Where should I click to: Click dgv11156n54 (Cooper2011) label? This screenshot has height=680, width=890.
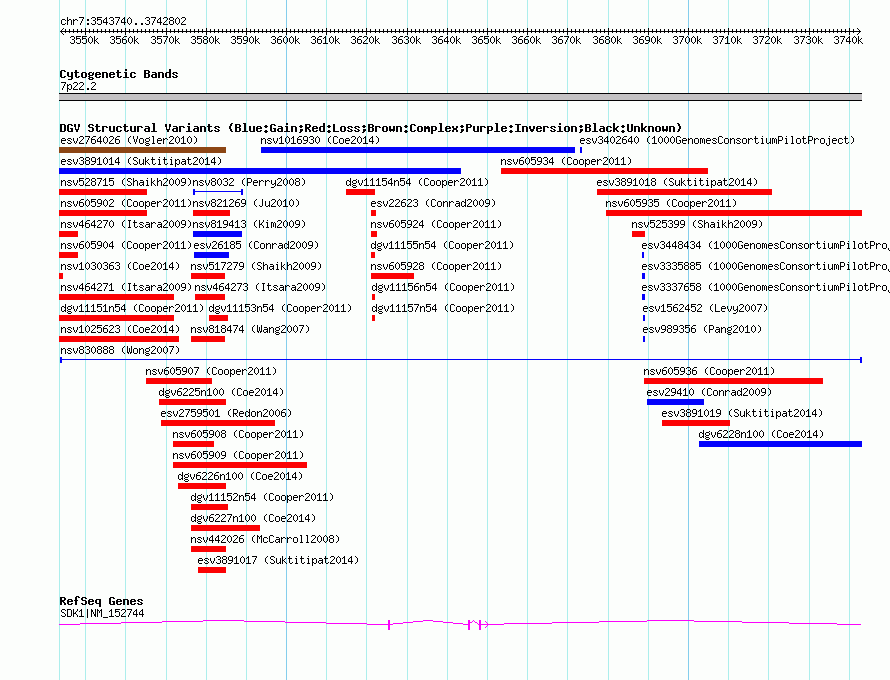(x=443, y=287)
